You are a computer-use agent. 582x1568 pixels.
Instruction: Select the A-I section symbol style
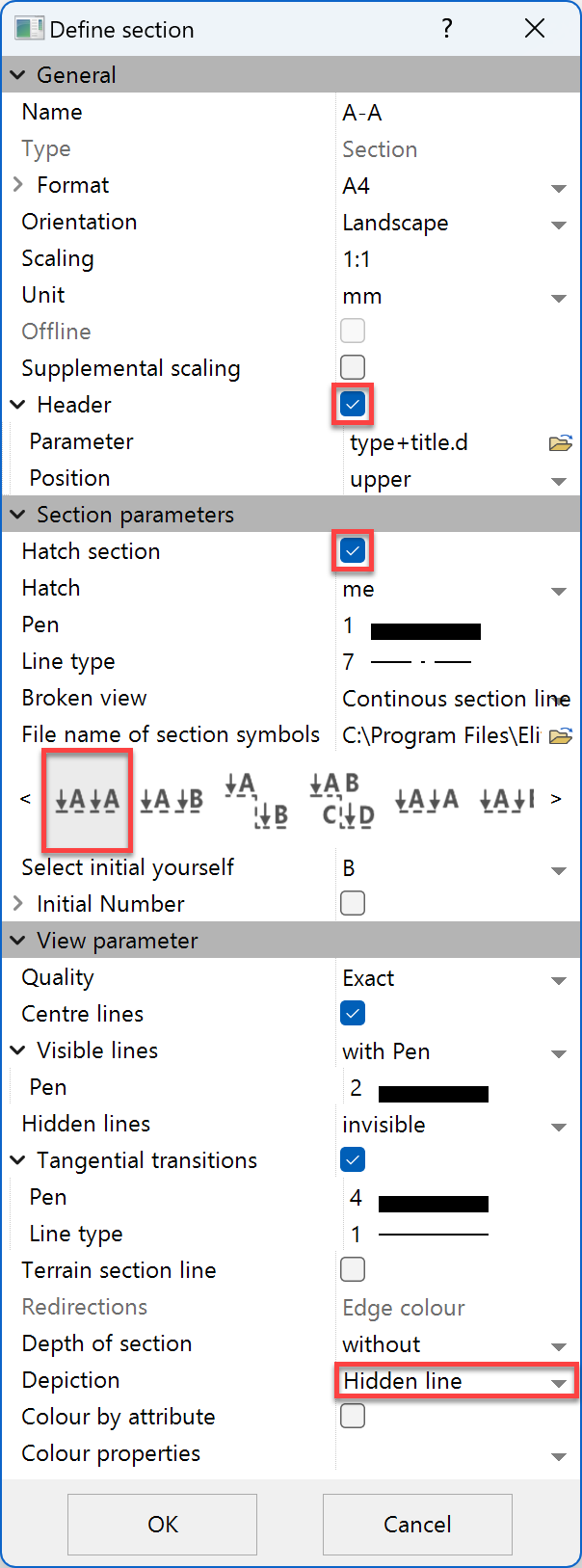506,800
